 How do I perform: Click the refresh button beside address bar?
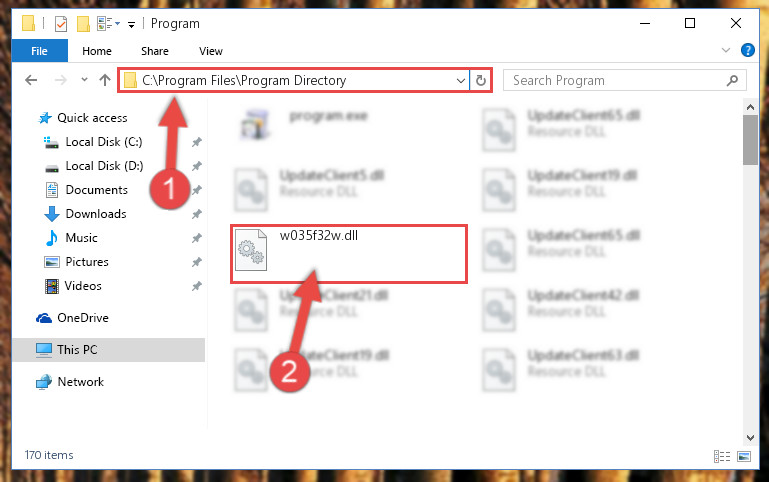coord(481,80)
